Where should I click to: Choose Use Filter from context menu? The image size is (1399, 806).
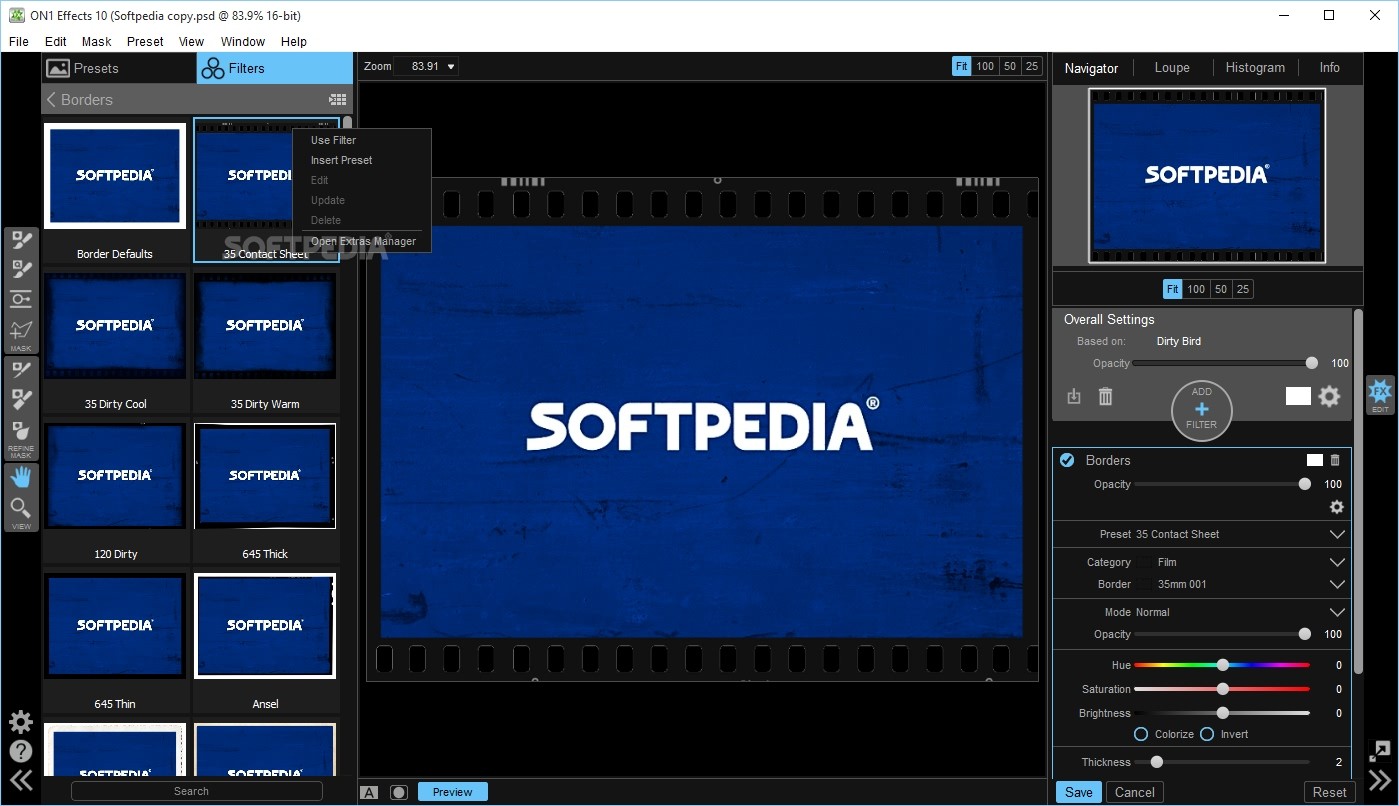pyautogui.click(x=333, y=140)
